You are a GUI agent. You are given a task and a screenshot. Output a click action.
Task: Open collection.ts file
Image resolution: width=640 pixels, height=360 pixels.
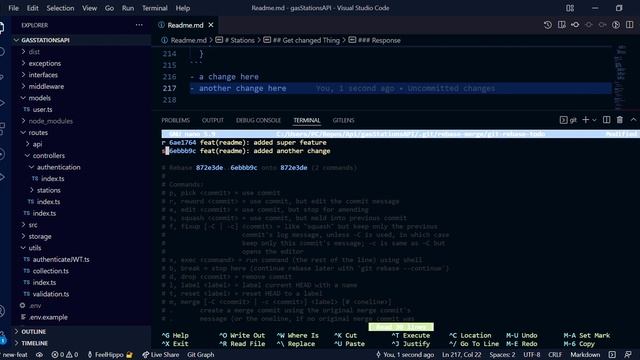coord(51,271)
